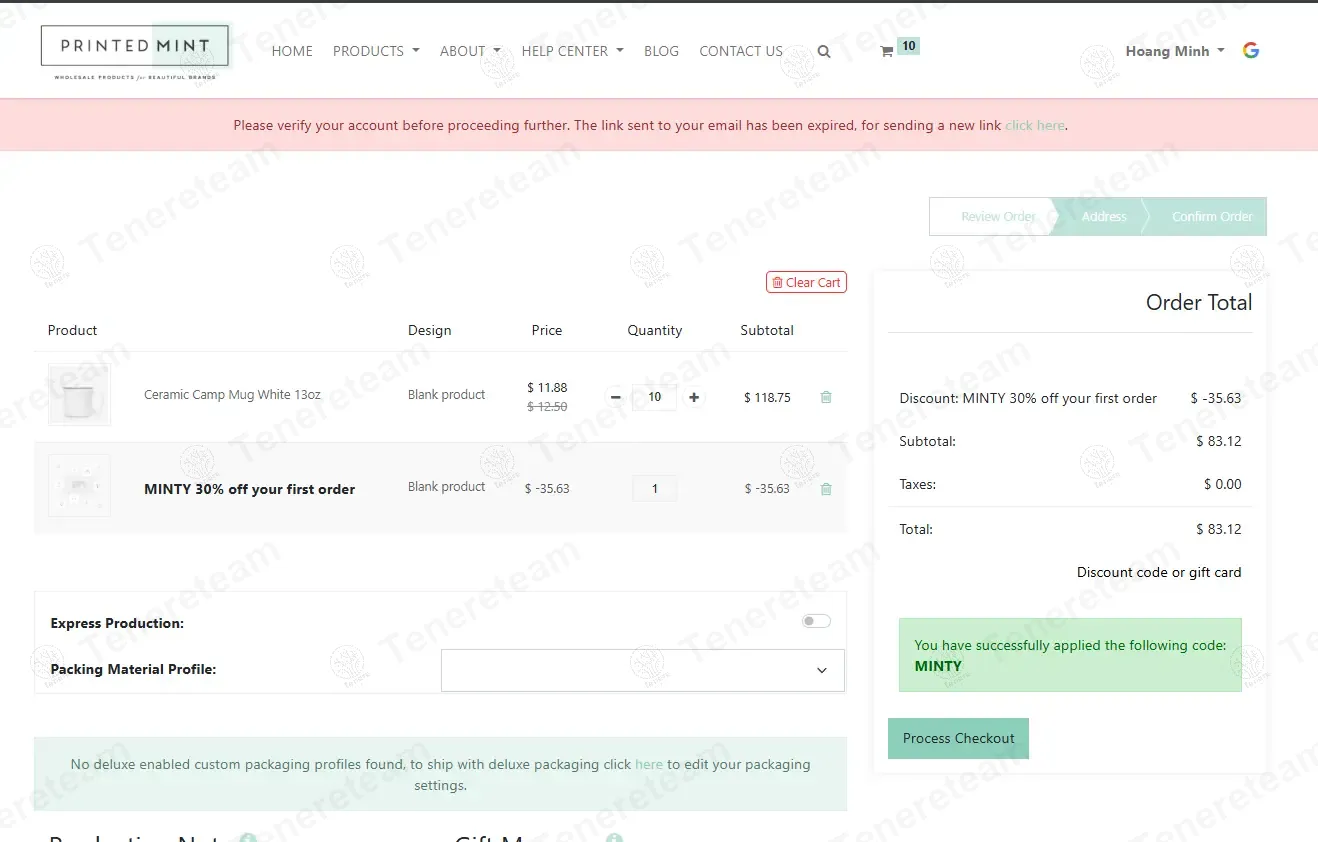This screenshot has height=842, width=1318.
Task: Open the Contact Us page
Action: [x=741, y=51]
